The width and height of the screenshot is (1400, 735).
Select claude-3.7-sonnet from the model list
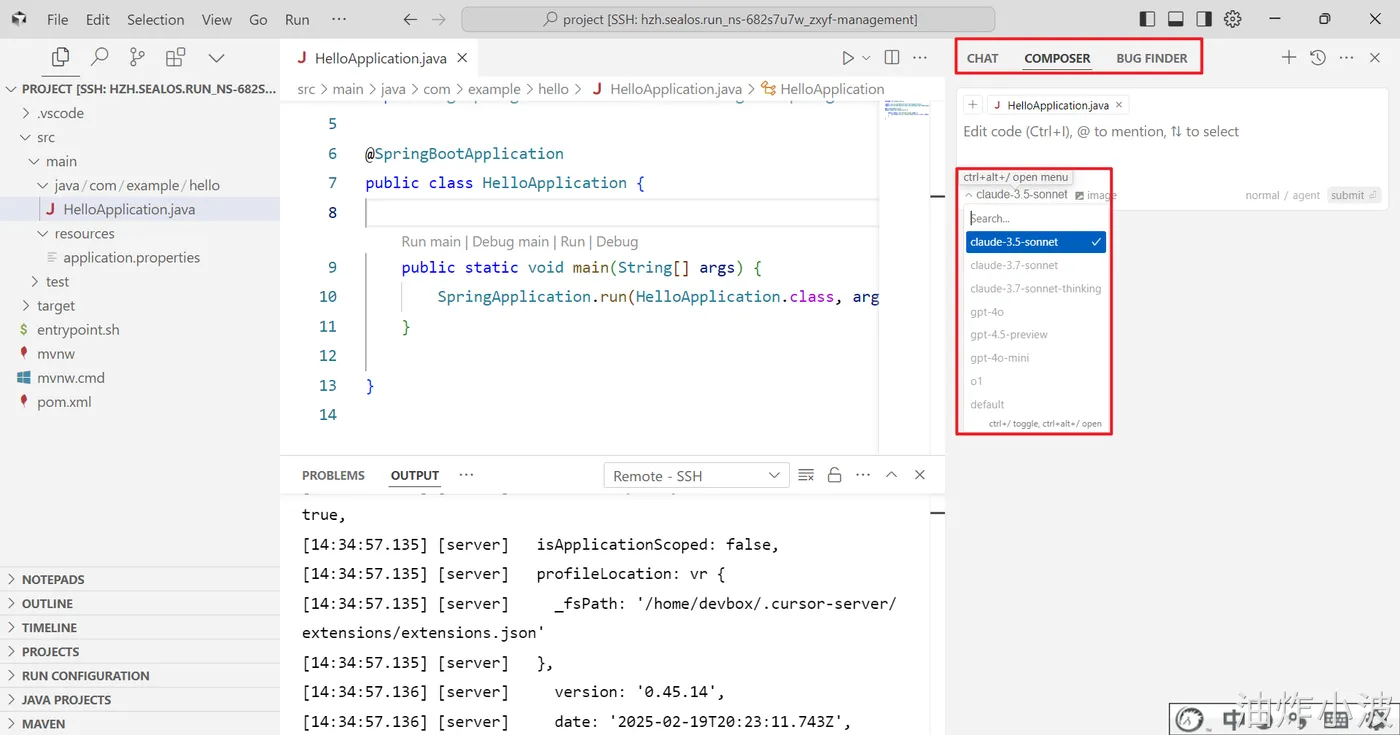click(1036, 265)
